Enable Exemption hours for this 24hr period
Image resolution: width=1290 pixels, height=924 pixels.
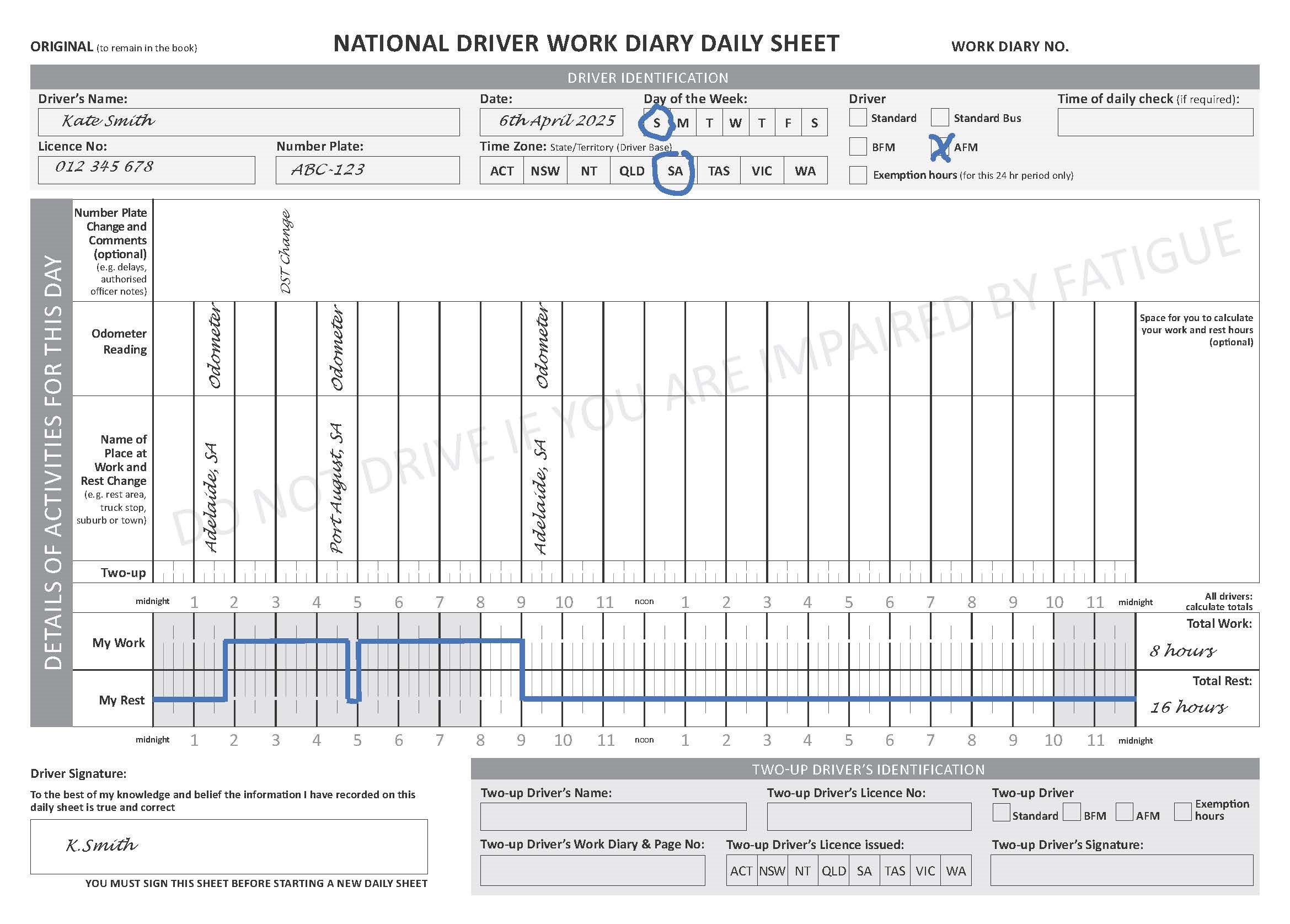coord(859,176)
